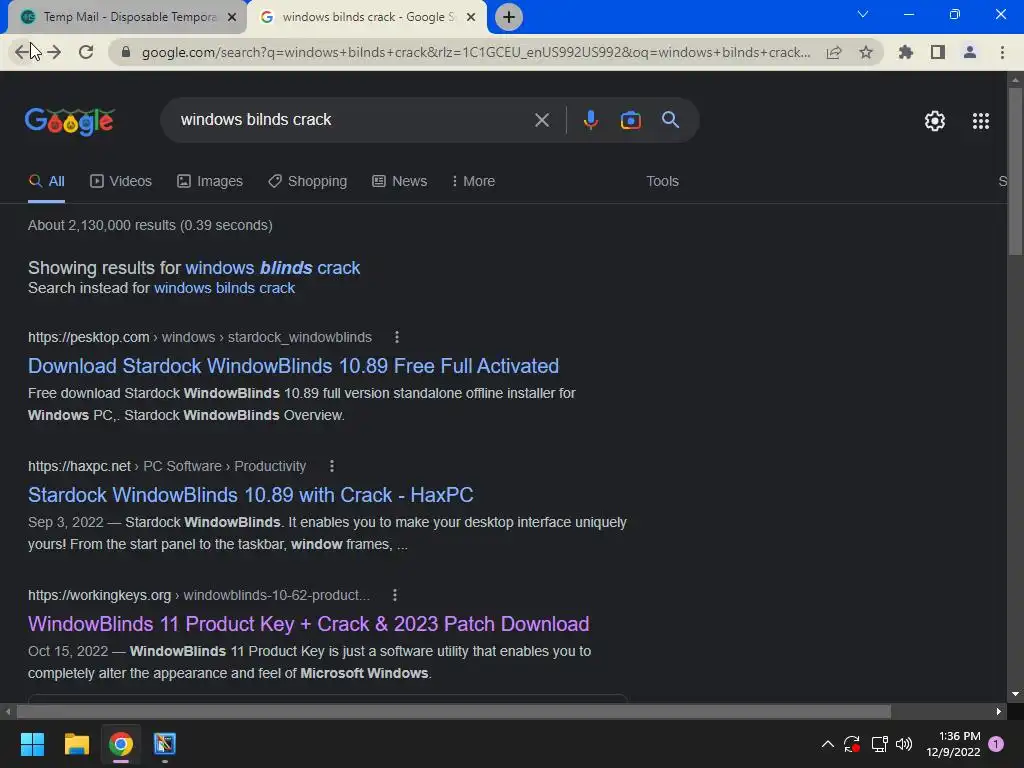Select the All results tab
Image resolution: width=1024 pixels, height=768 pixels.
[46, 182]
